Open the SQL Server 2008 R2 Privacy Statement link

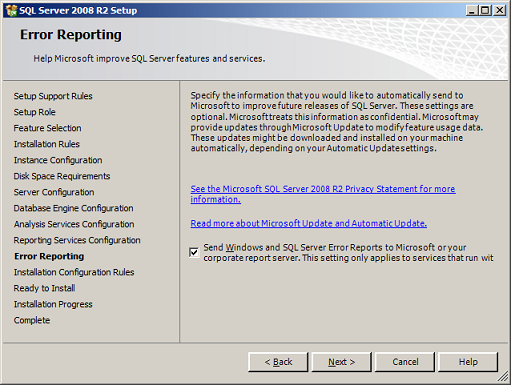pos(323,194)
